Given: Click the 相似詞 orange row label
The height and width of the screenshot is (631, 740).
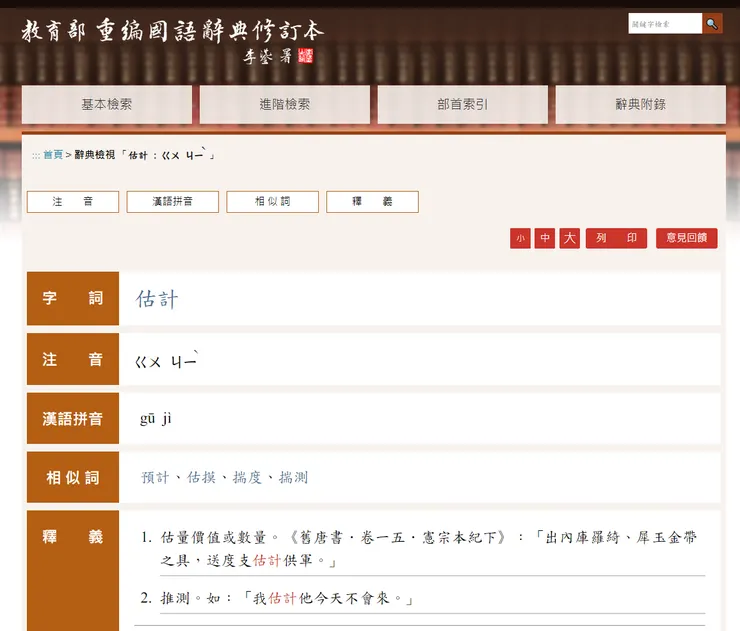Looking at the screenshot, I should click(73, 478).
